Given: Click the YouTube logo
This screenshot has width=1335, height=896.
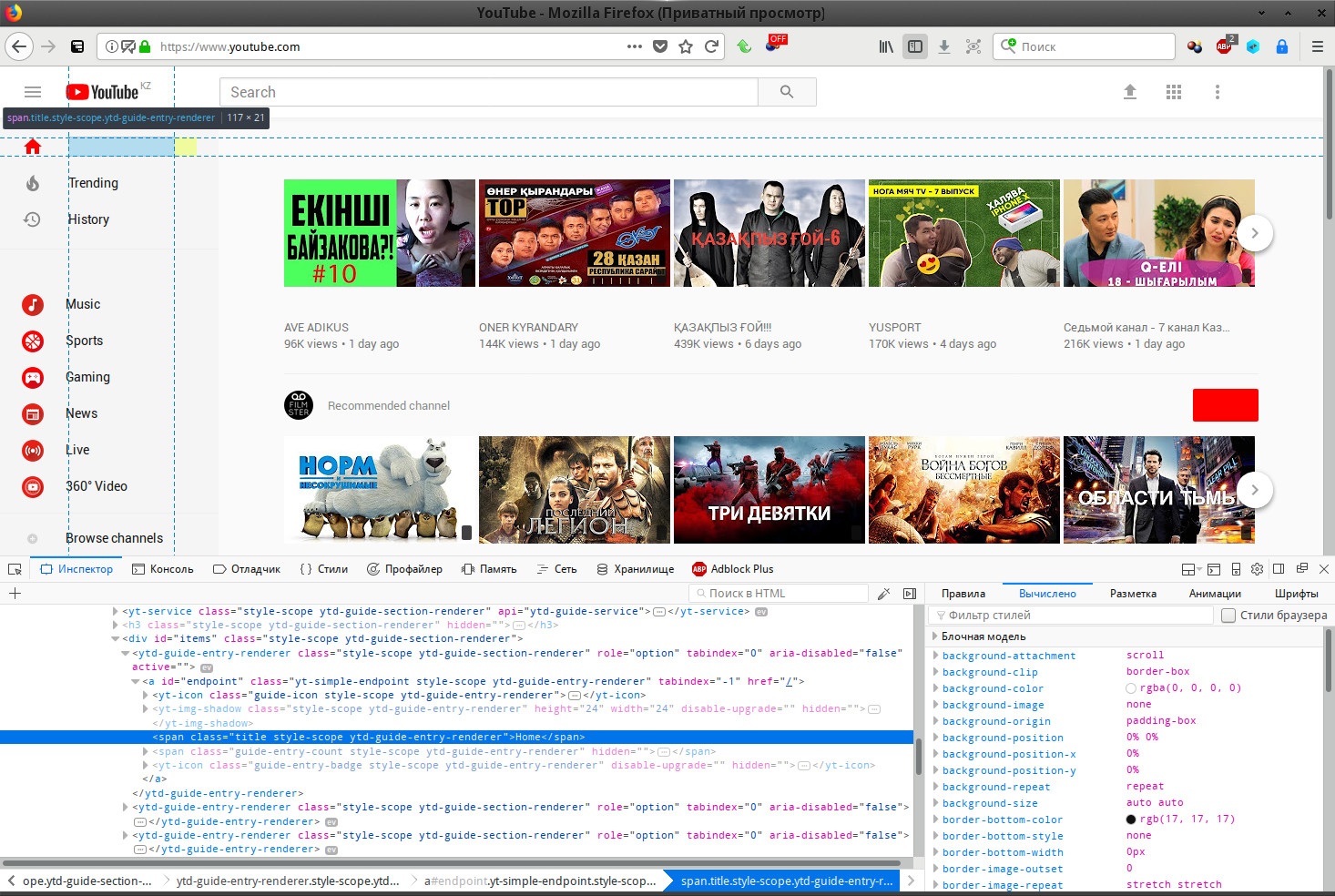Looking at the screenshot, I should tap(102, 92).
